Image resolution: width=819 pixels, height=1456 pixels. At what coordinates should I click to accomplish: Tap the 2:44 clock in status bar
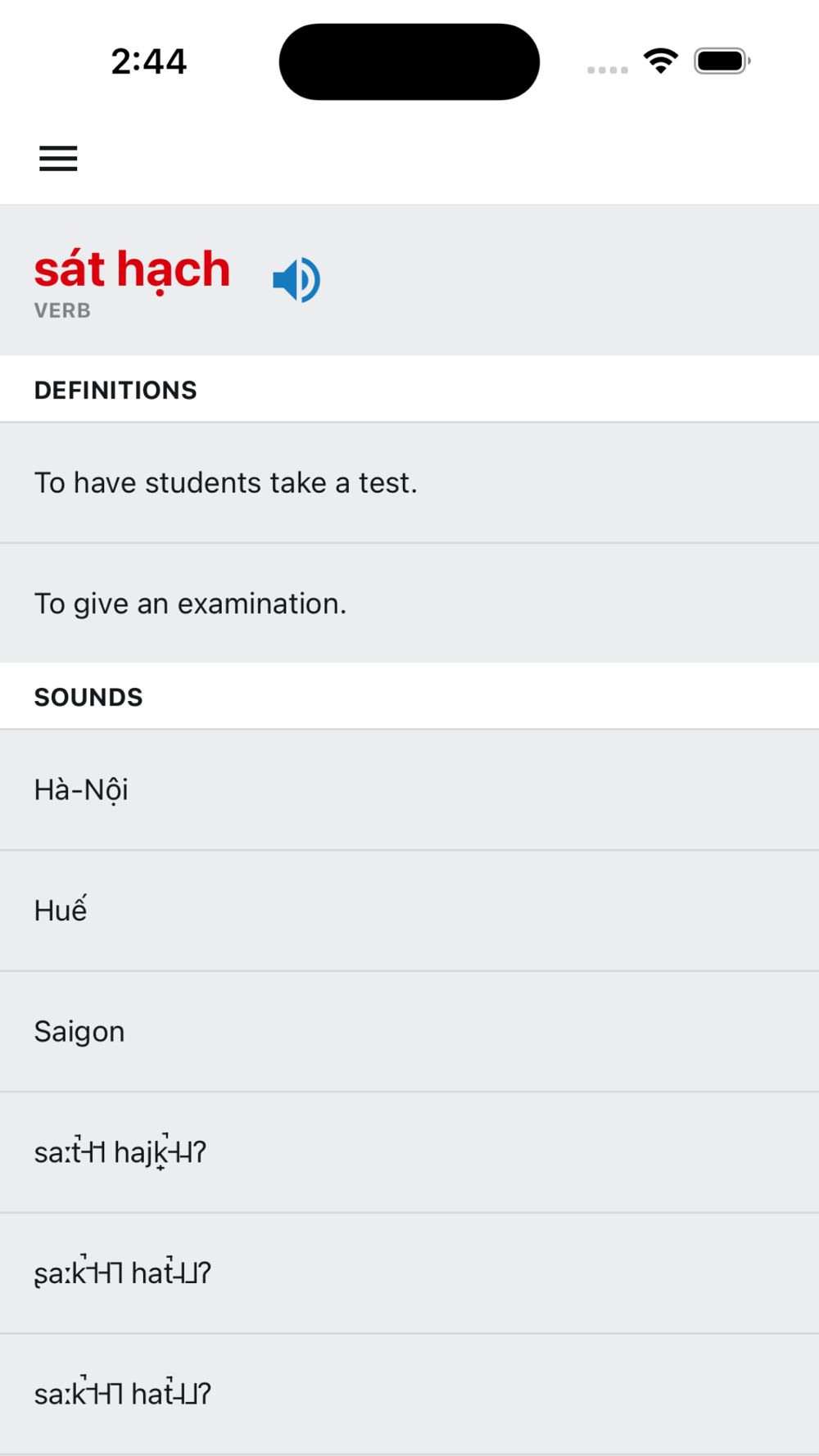click(x=149, y=61)
